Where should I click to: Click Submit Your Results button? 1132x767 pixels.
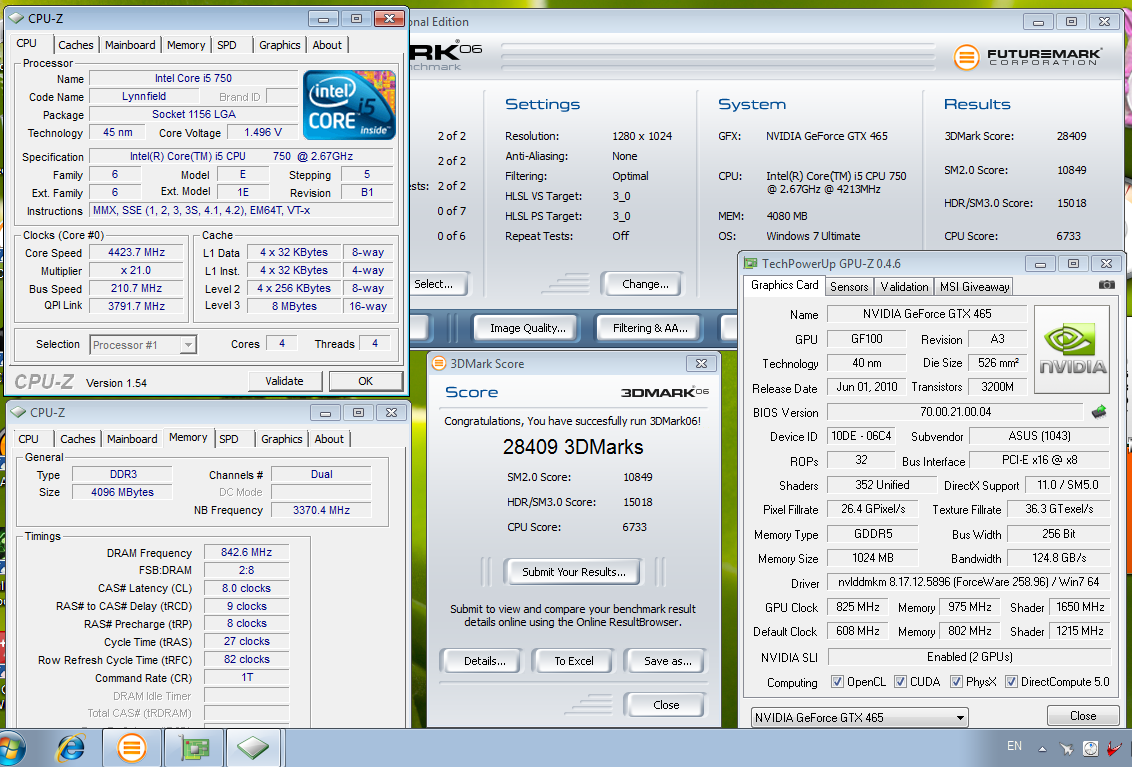[x=574, y=572]
